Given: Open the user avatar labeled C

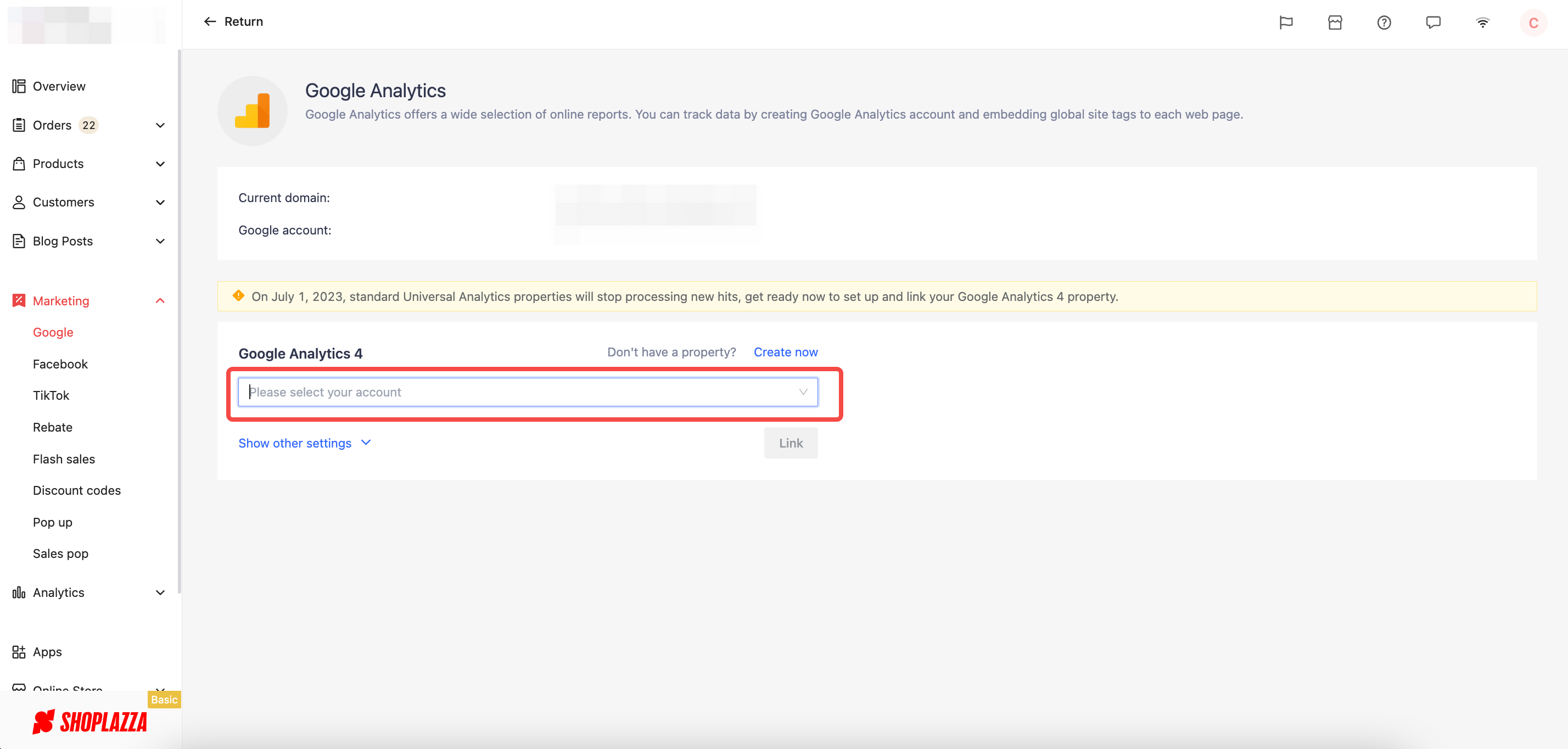Looking at the screenshot, I should (x=1533, y=23).
